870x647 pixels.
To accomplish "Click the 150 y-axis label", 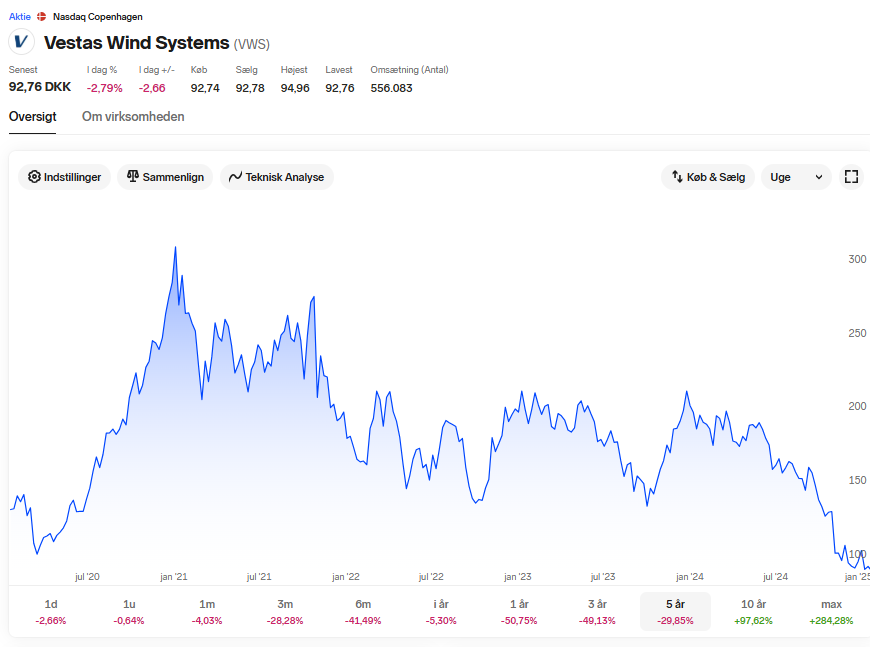I will 857,480.
